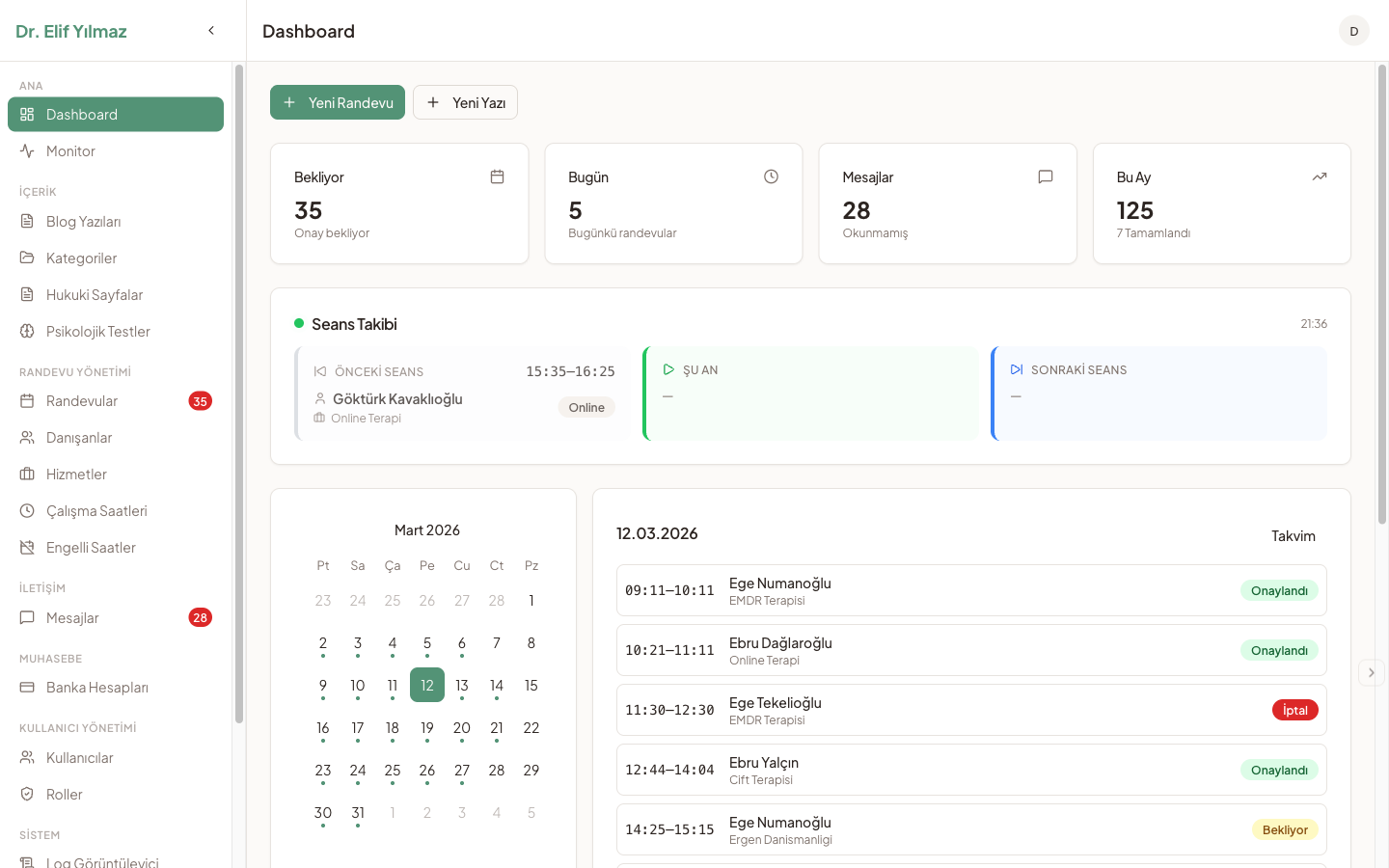Screen dimensions: 1389x868
Task: Open the 11:30 Ege Tekelioğlu appointment
Action: pos(970,710)
